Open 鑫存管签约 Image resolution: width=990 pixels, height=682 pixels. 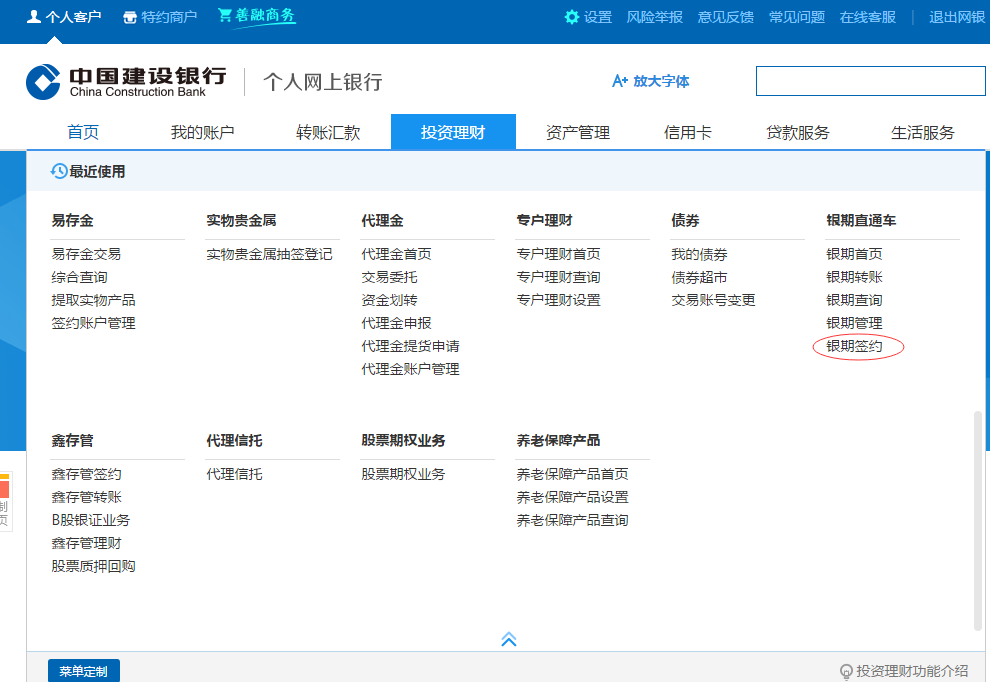pos(86,474)
